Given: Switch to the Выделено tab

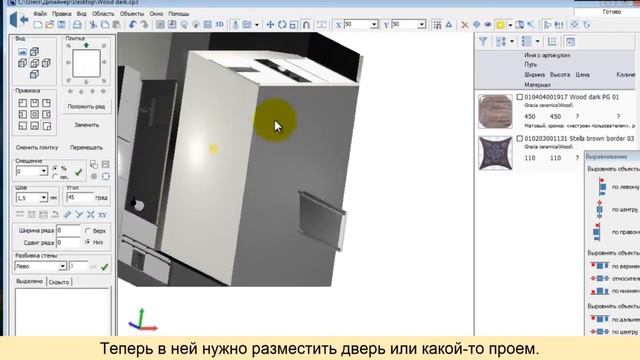Looking at the screenshot, I should tap(29, 282).
